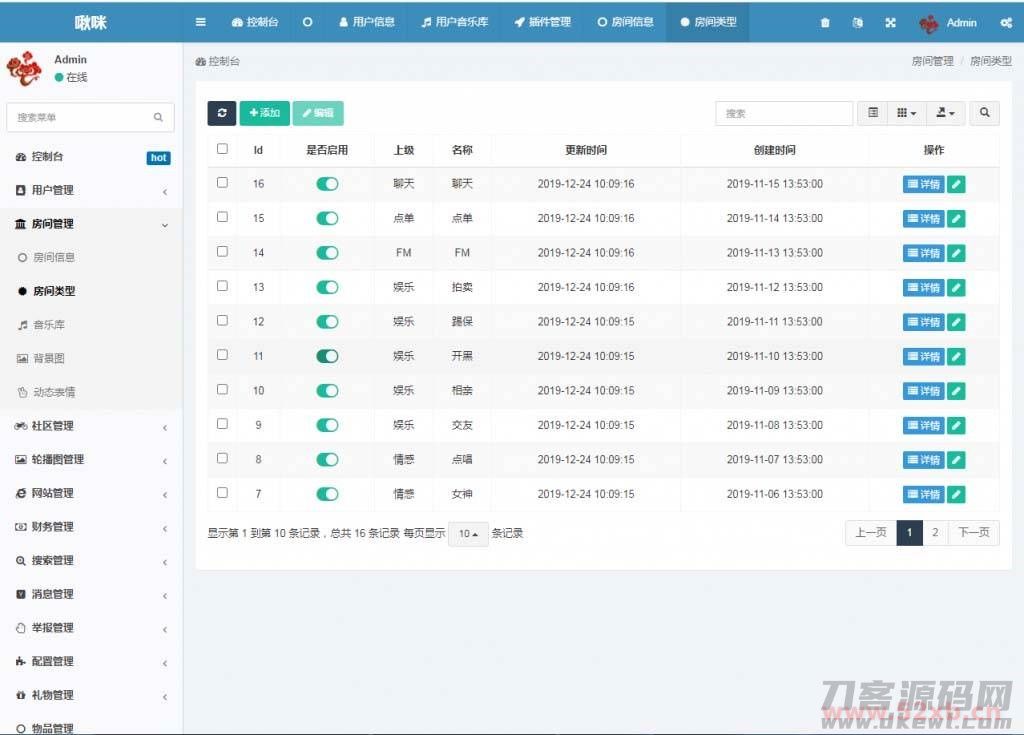1024x735 pixels.
Task: Go to page 2 of the table
Action: pos(935,533)
